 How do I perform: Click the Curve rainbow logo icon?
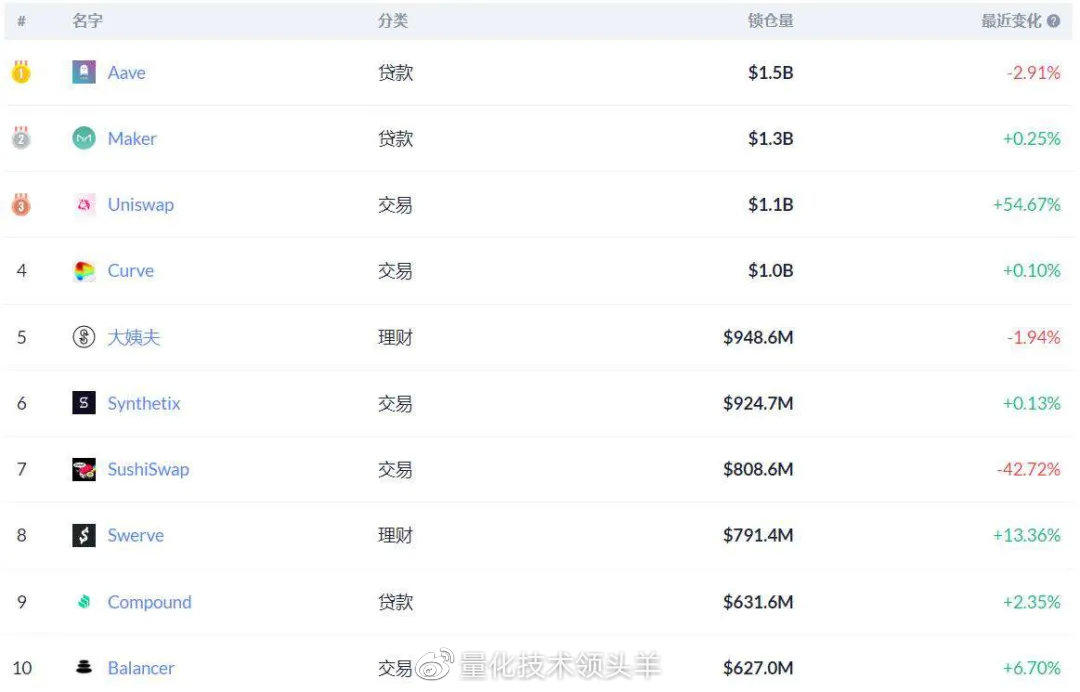(84, 271)
